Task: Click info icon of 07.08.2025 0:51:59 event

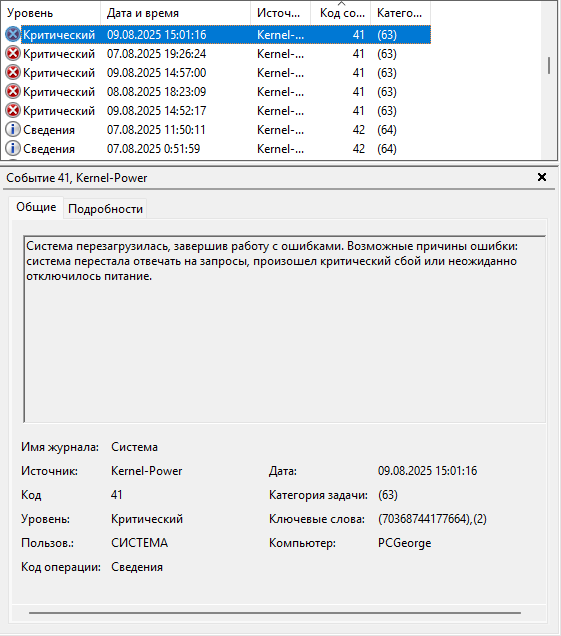Action: [13, 149]
